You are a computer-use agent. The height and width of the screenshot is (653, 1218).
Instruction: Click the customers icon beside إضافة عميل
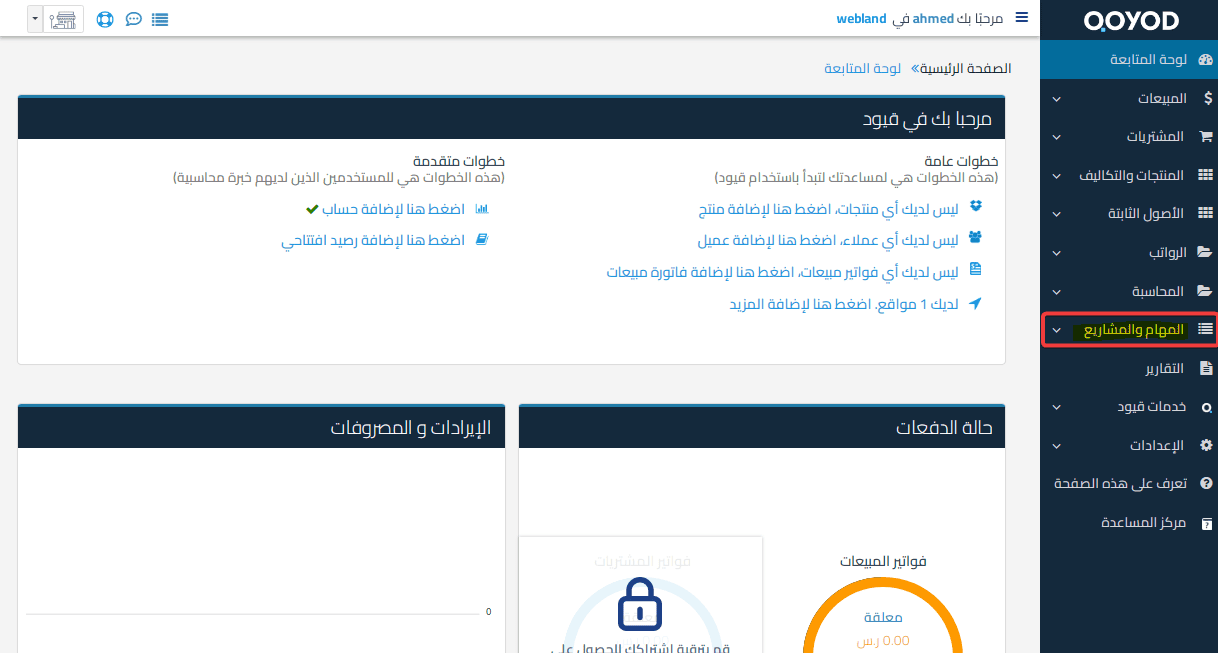[974, 238]
